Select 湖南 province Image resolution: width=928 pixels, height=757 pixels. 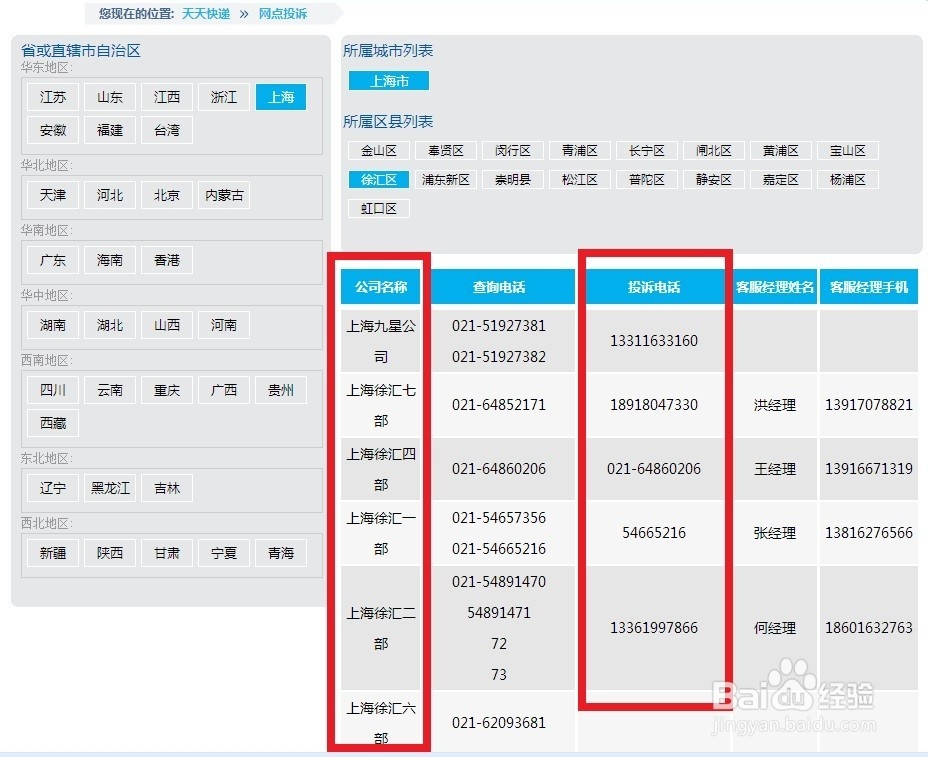(53, 325)
